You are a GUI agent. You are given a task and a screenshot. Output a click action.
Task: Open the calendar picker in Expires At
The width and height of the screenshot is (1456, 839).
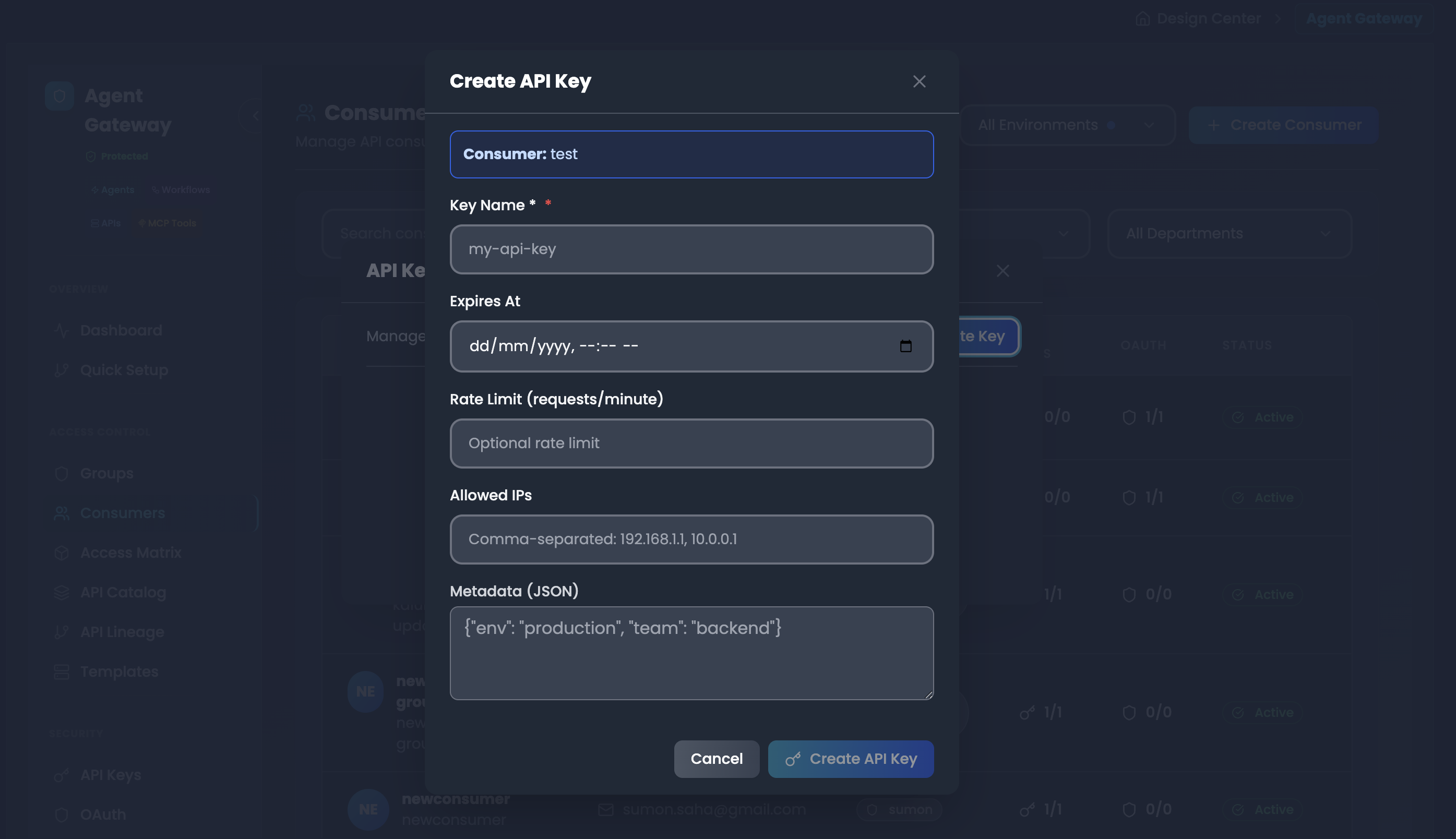[905, 346]
